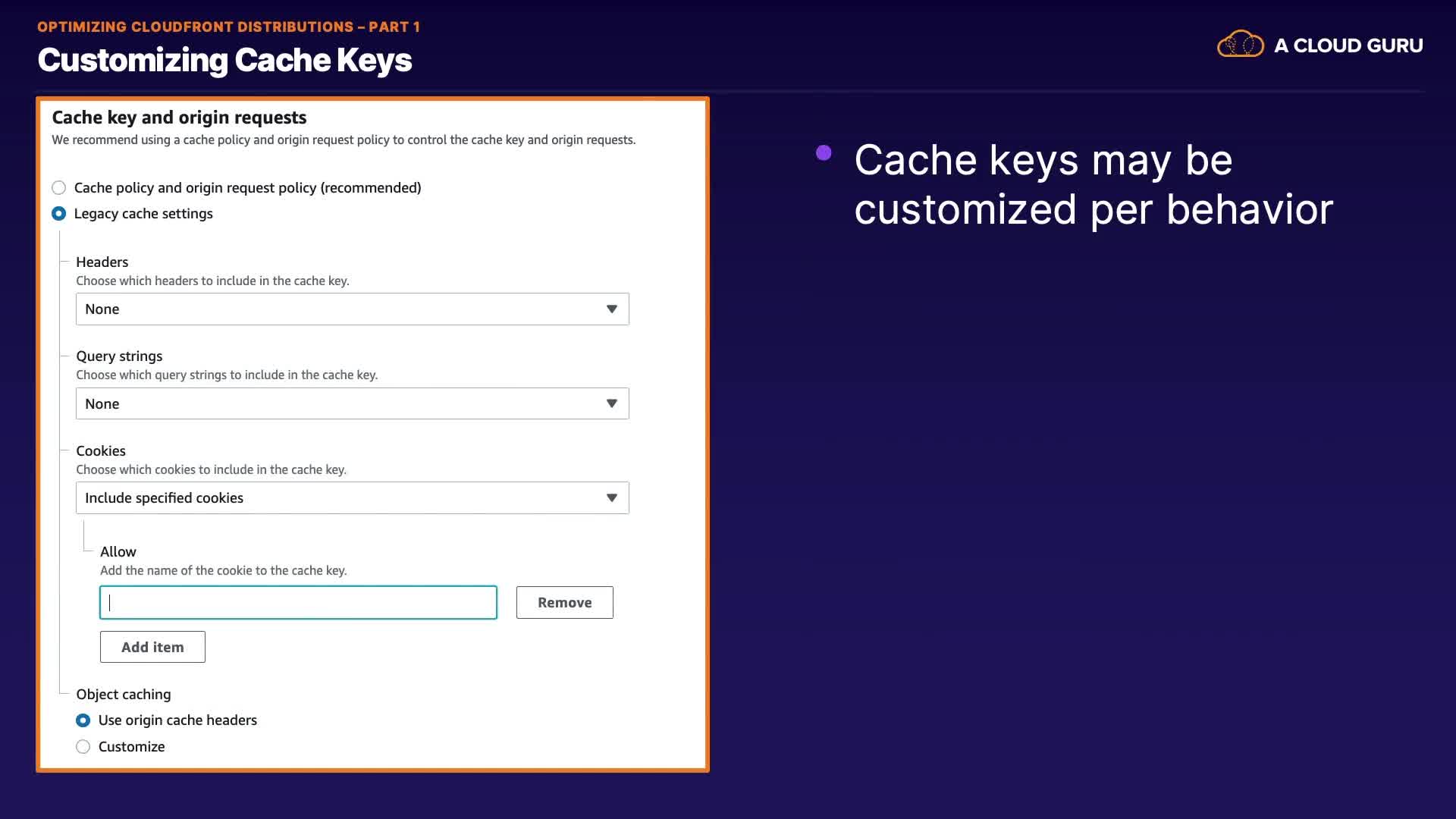The height and width of the screenshot is (819, 1456).
Task: Click the purple bullet point marker
Action: click(824, 153)
